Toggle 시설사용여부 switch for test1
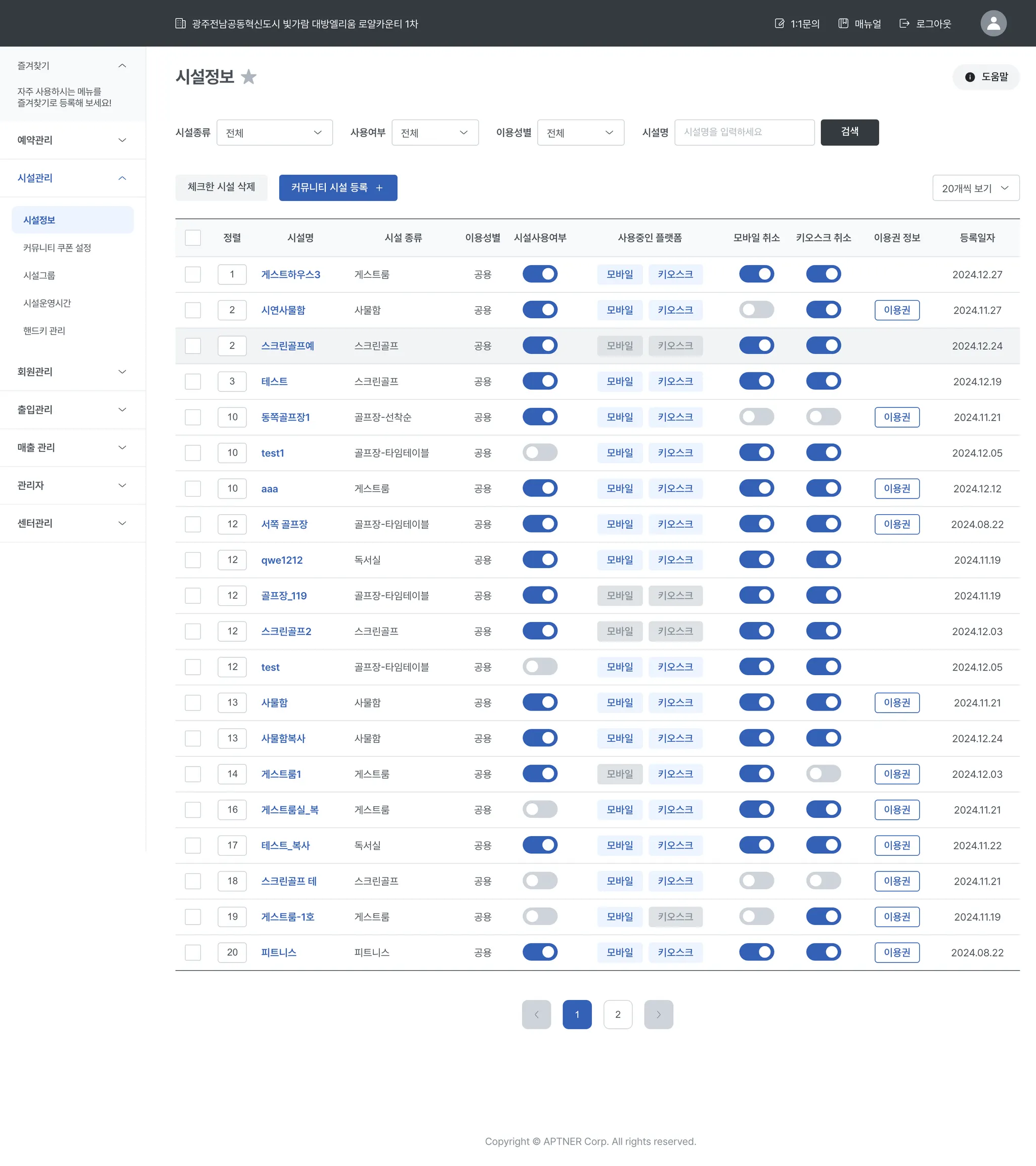The width and height of the screenshot is (1036, 1166). point(539,453)
